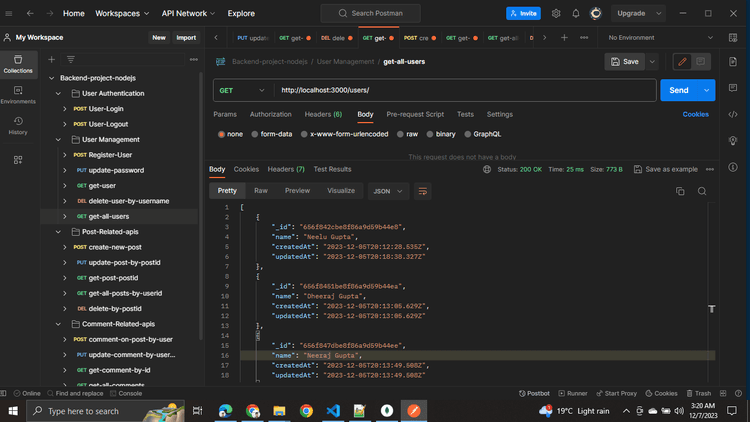Open the Environments sidebar panel
The height and width of the screenshot is (422, 750).
18,95
